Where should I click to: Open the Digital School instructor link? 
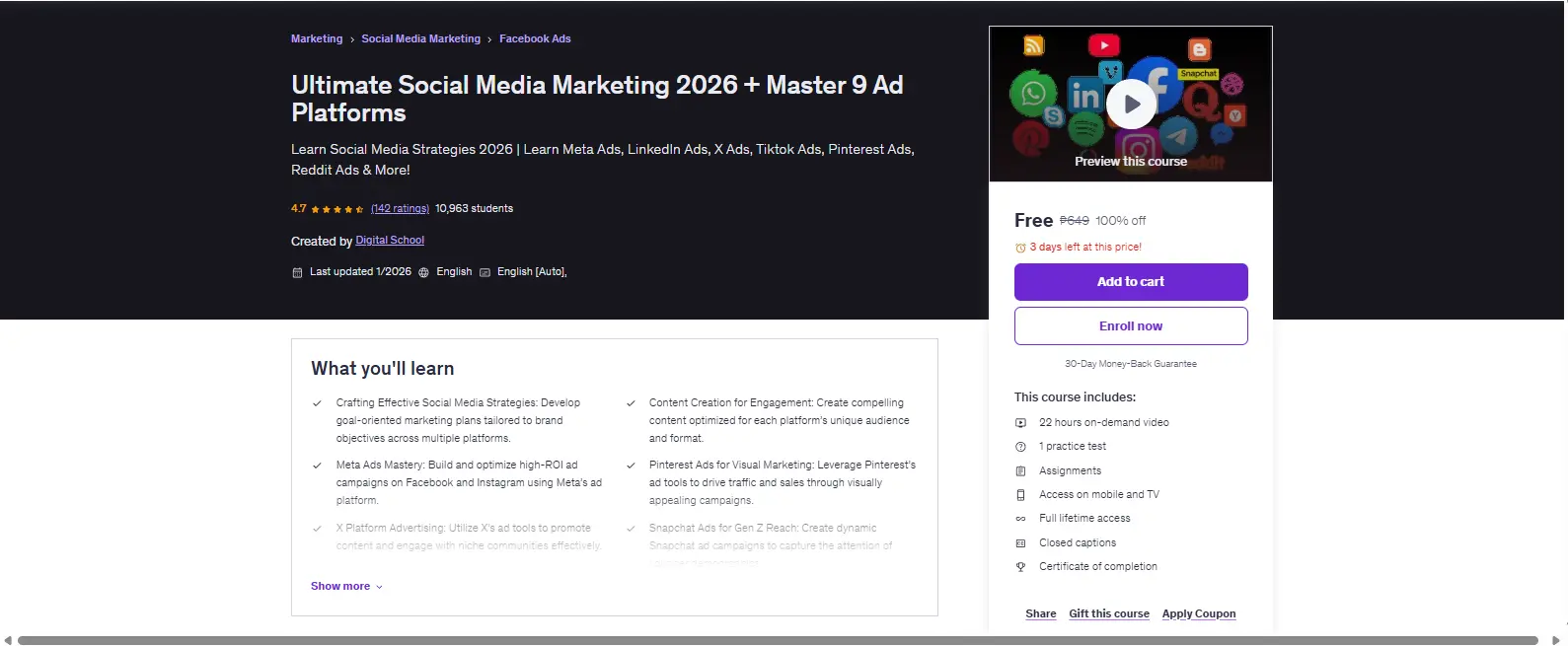pos(390,241)
